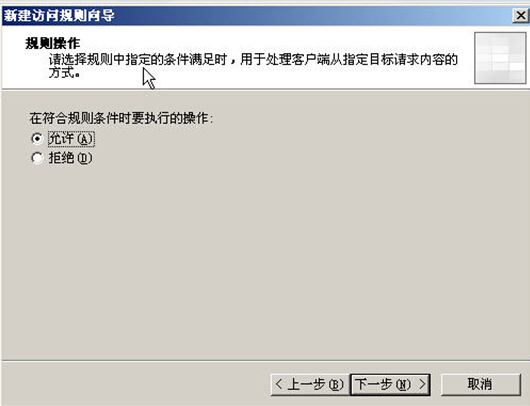Click the description starting with 请选择规则中

pyautogui.click(x=253, y=66)
